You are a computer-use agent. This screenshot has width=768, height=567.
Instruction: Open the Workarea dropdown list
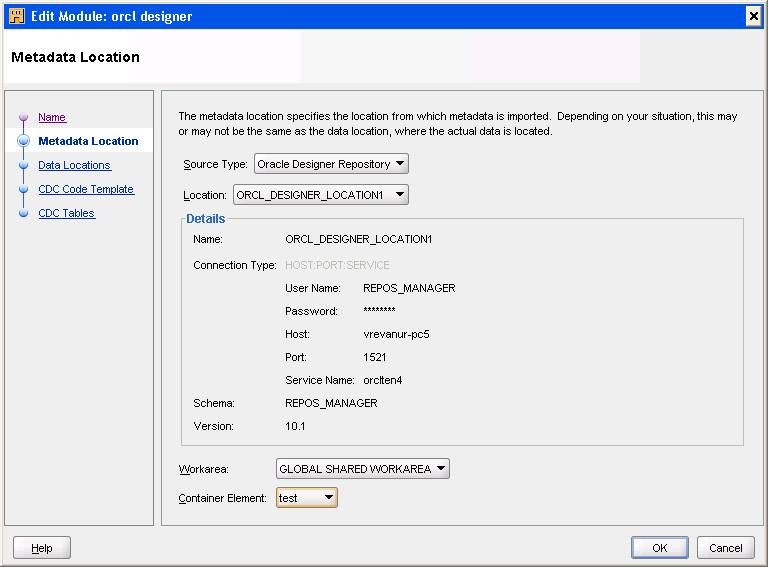362,468
